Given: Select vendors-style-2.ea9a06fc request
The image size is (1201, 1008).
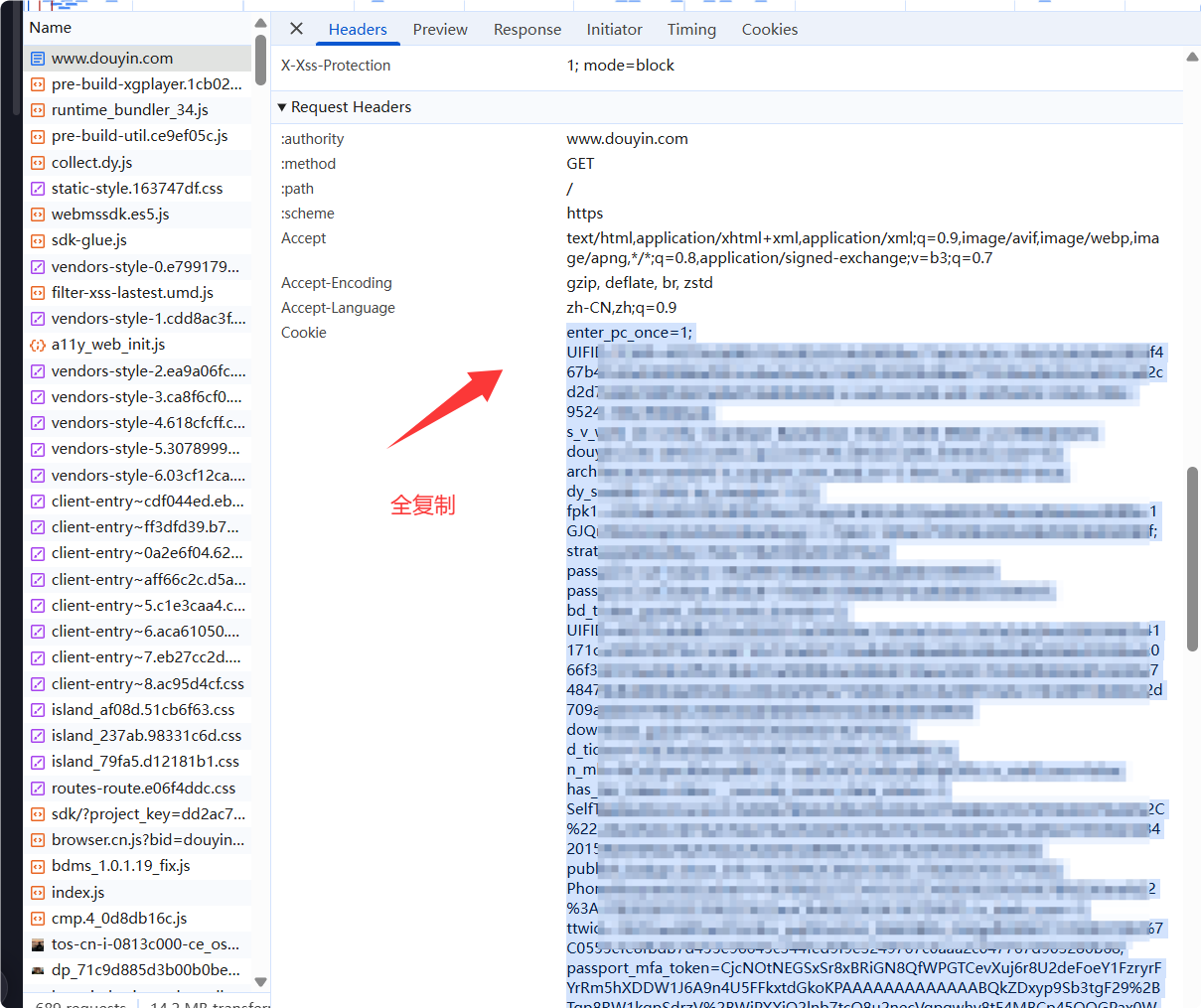Looking at the screenshot, I should (137, 371).
